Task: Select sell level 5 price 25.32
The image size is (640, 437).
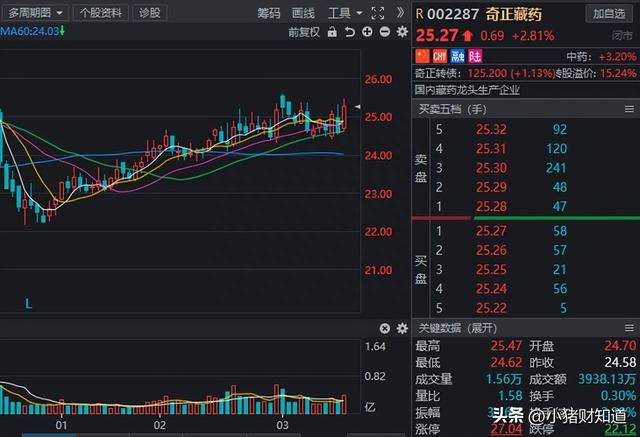Action: click(x=491, y=129)
